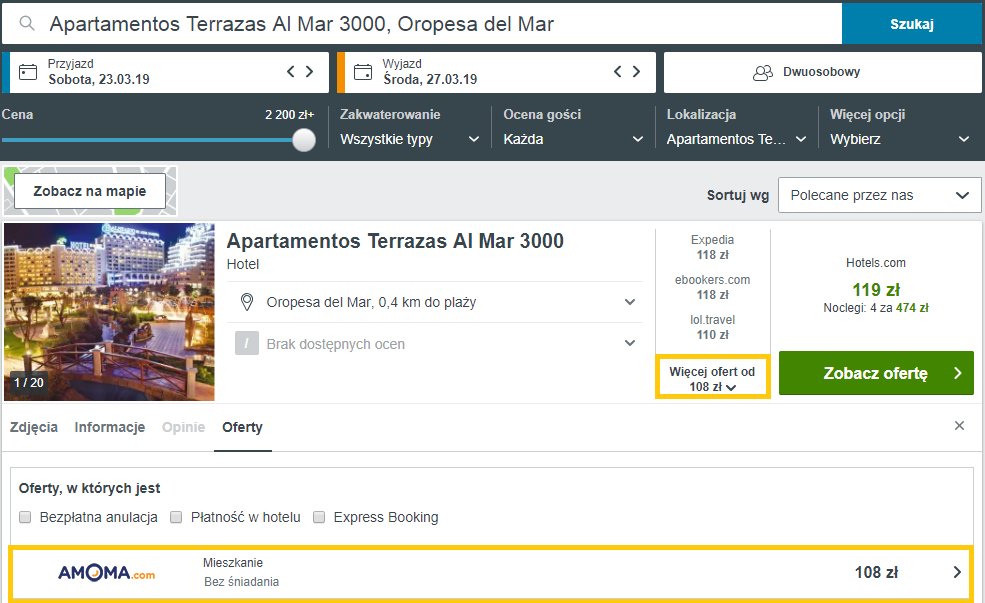Tick the Express Booking checkbox
The width and height of the screenshot is (985, 603).
point(320,517)
